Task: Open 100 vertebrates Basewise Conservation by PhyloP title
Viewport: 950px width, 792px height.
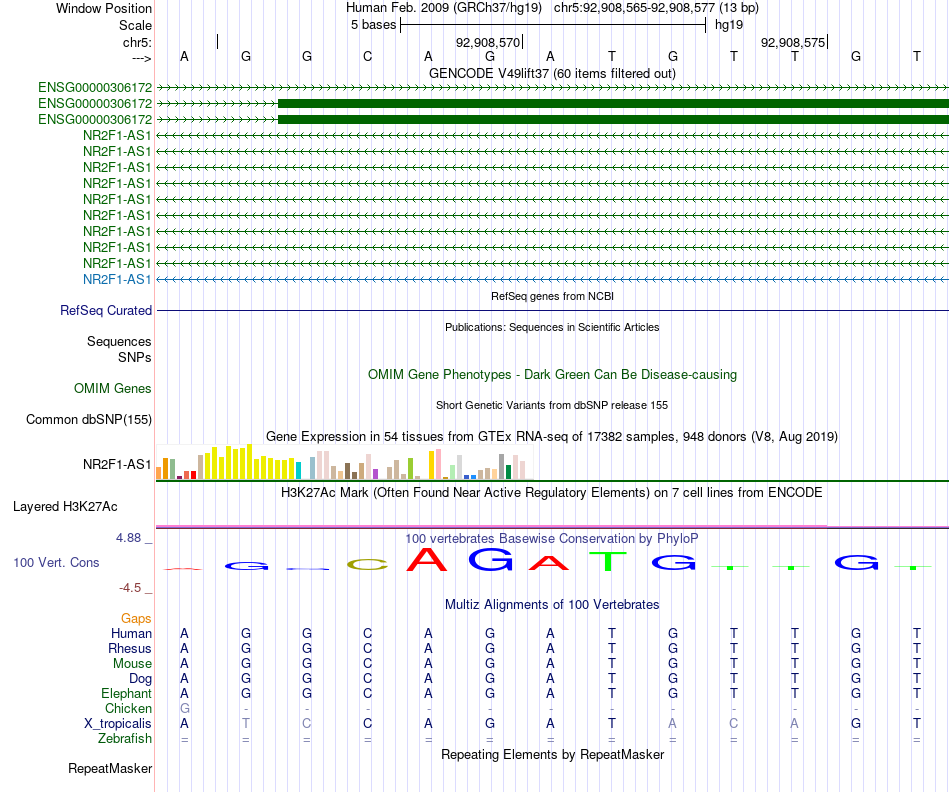Action: (552, 538)
